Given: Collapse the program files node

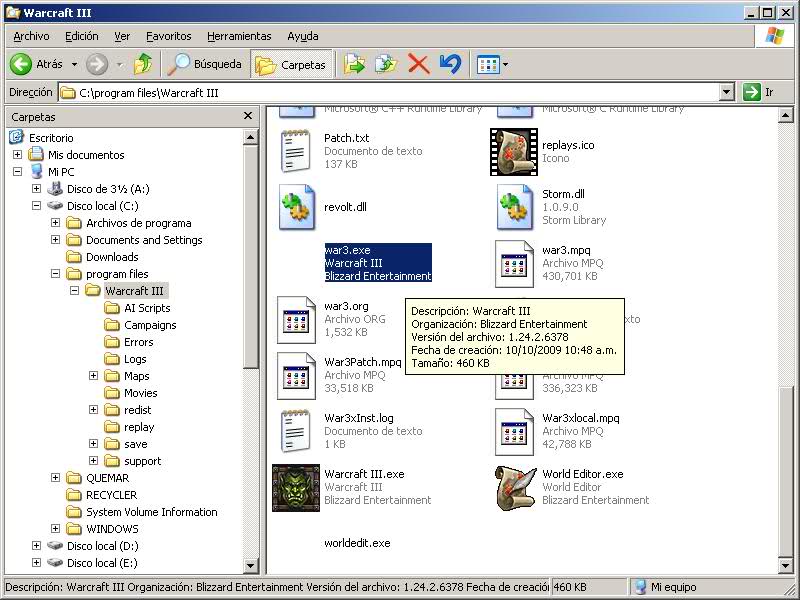Looking at the screenshot, I should tap(56, 274).
